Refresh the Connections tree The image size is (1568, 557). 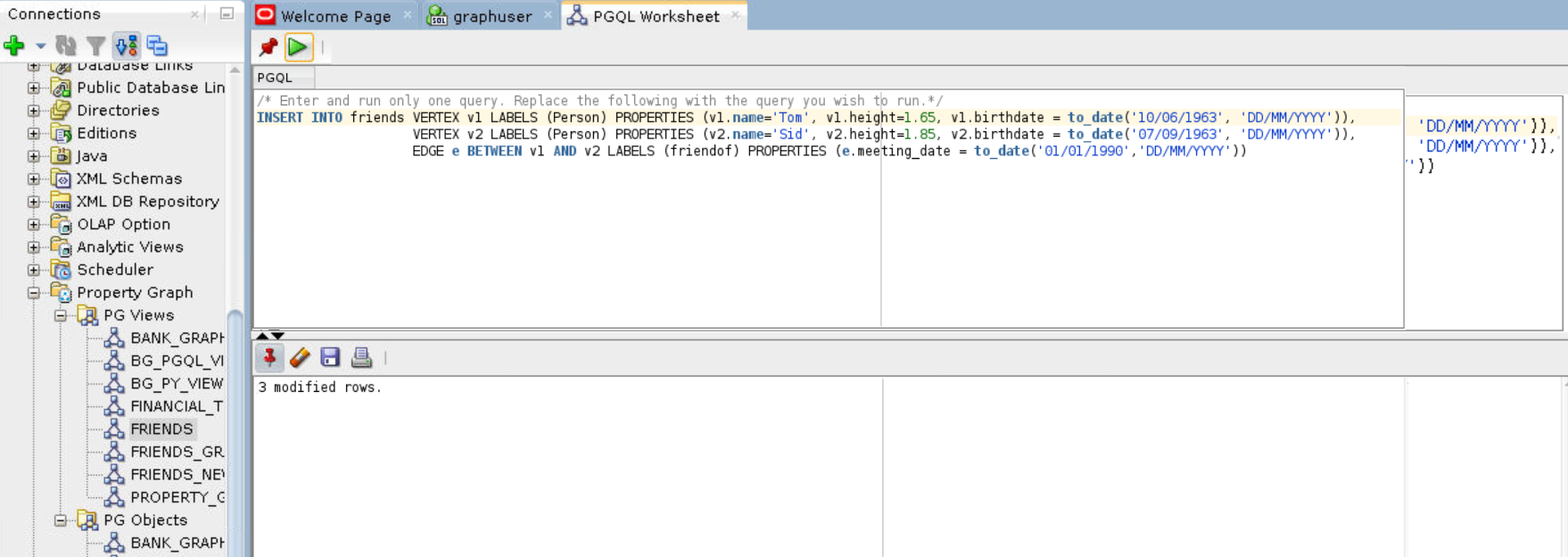pyautogui.click(x=66, y=45)
